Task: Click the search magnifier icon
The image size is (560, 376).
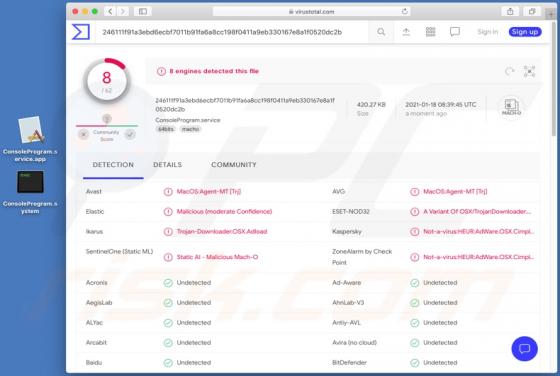Action: 381,32
